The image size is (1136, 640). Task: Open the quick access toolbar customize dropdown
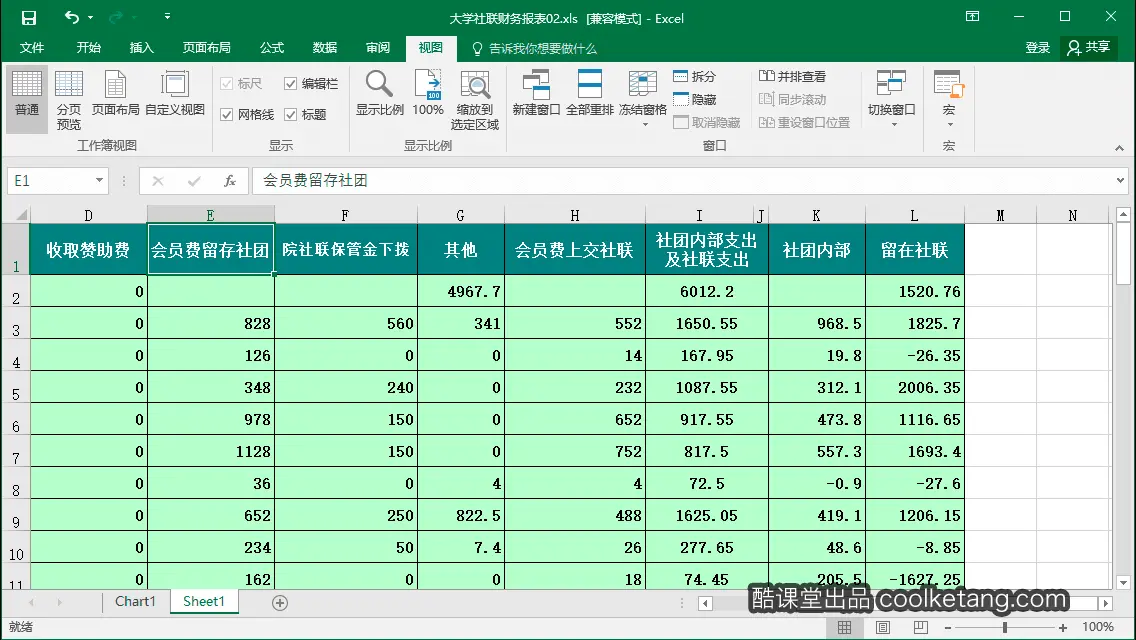pos(167,16)
